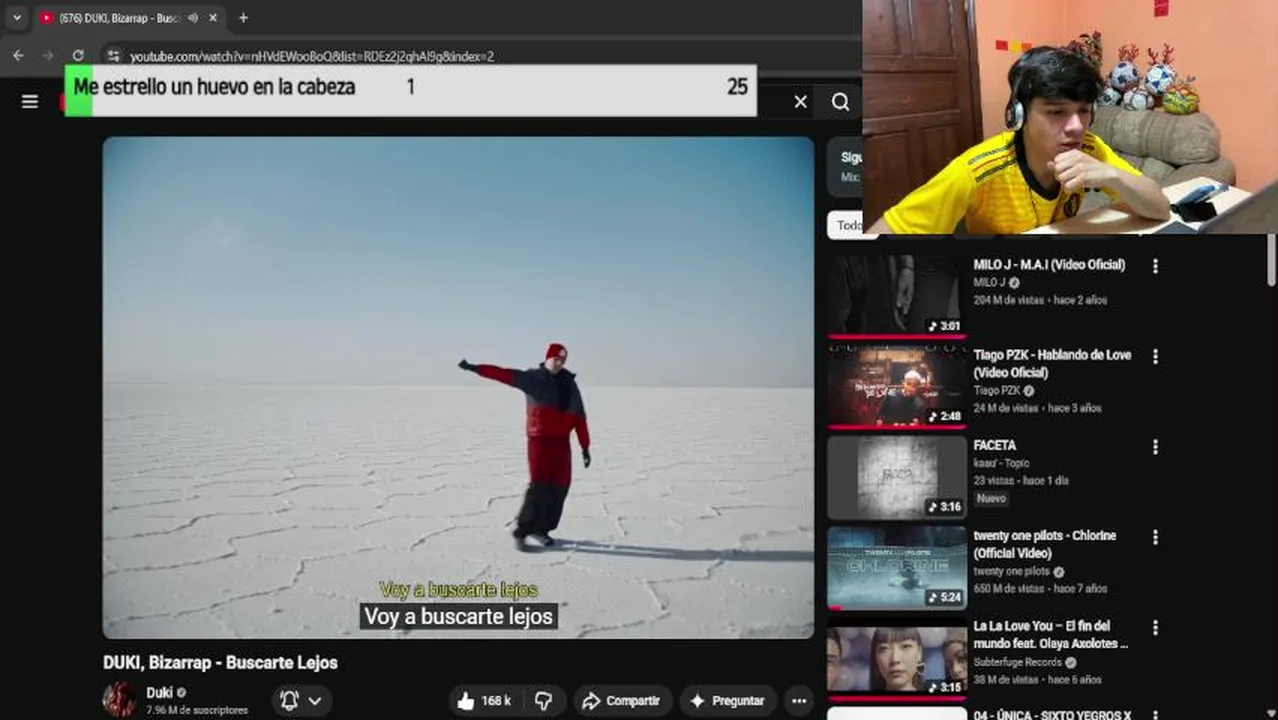Close the DUKI, Bizarrap browser tab
1278x720 pixels.
(213, 18)
